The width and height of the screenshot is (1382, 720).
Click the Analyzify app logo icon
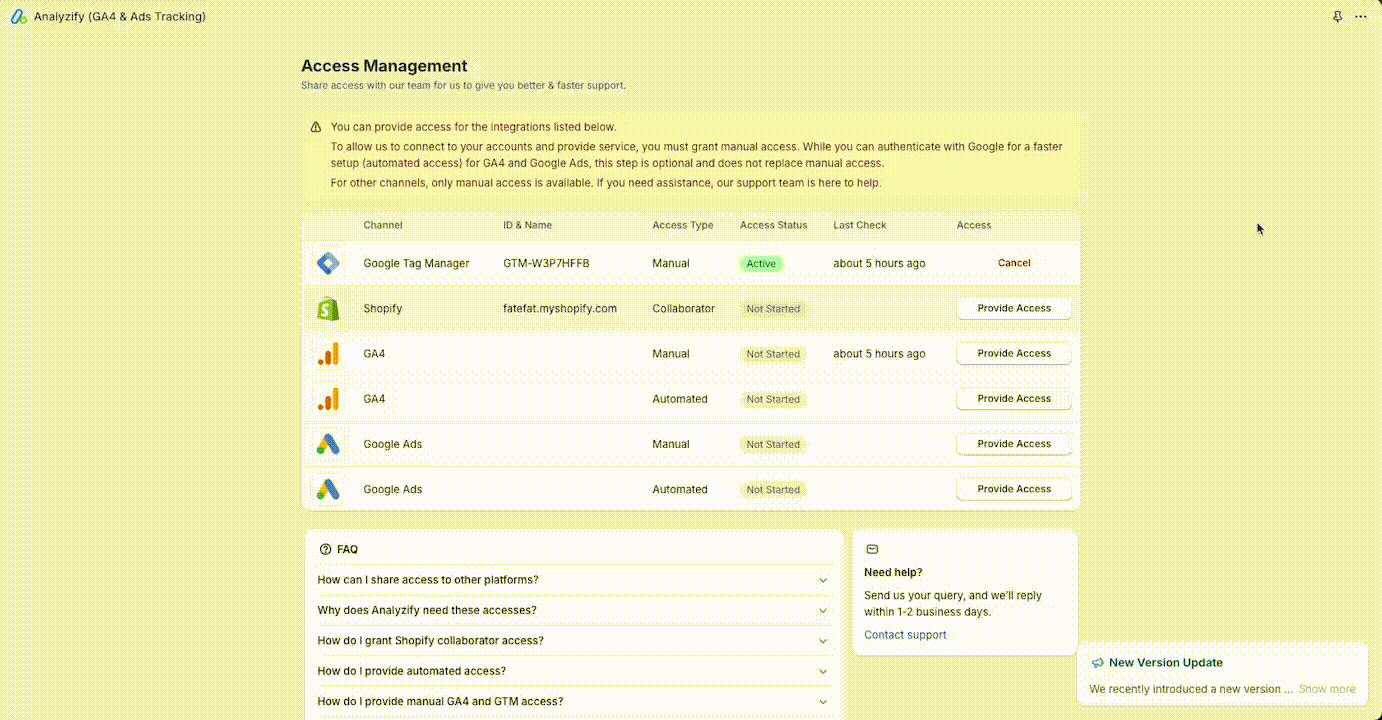coord(19,17)
